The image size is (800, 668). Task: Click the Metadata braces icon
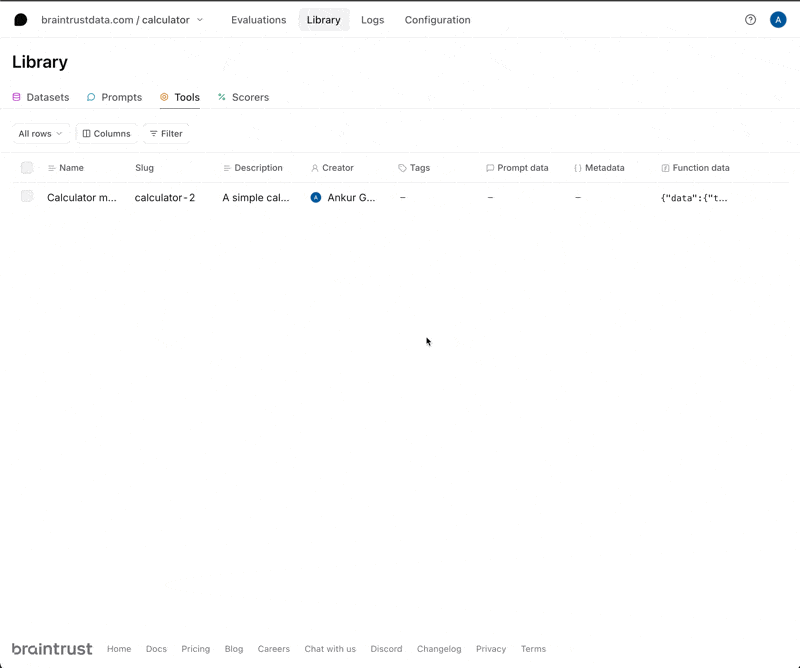(578, 168)
